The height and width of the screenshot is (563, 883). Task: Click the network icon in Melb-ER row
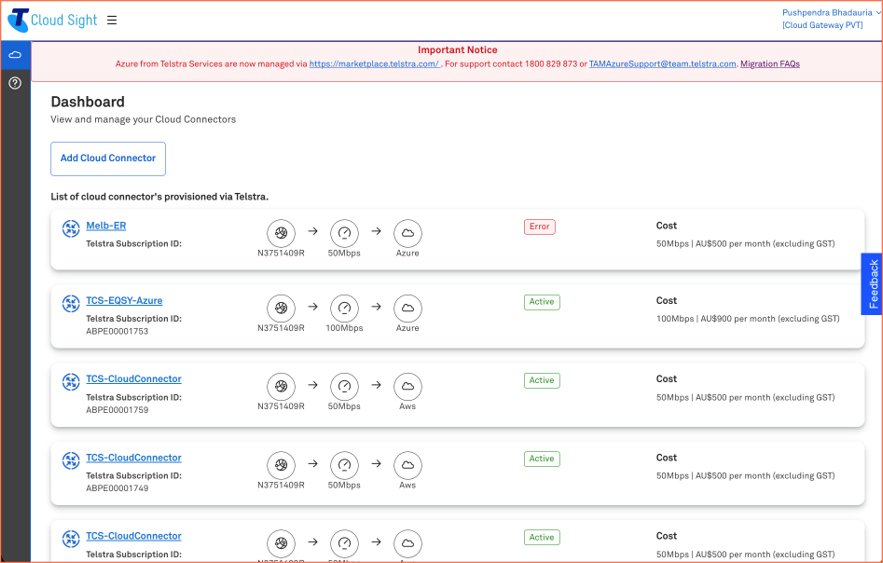281,233
